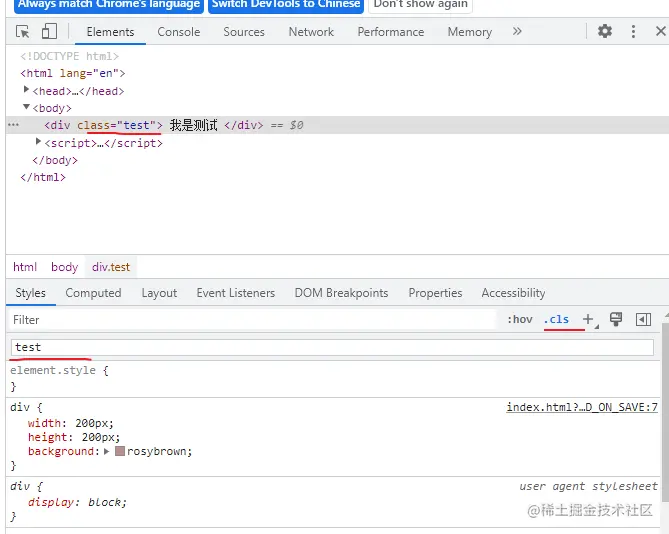
Task: Focus the styles Filter input field
Action: point(252,320)
